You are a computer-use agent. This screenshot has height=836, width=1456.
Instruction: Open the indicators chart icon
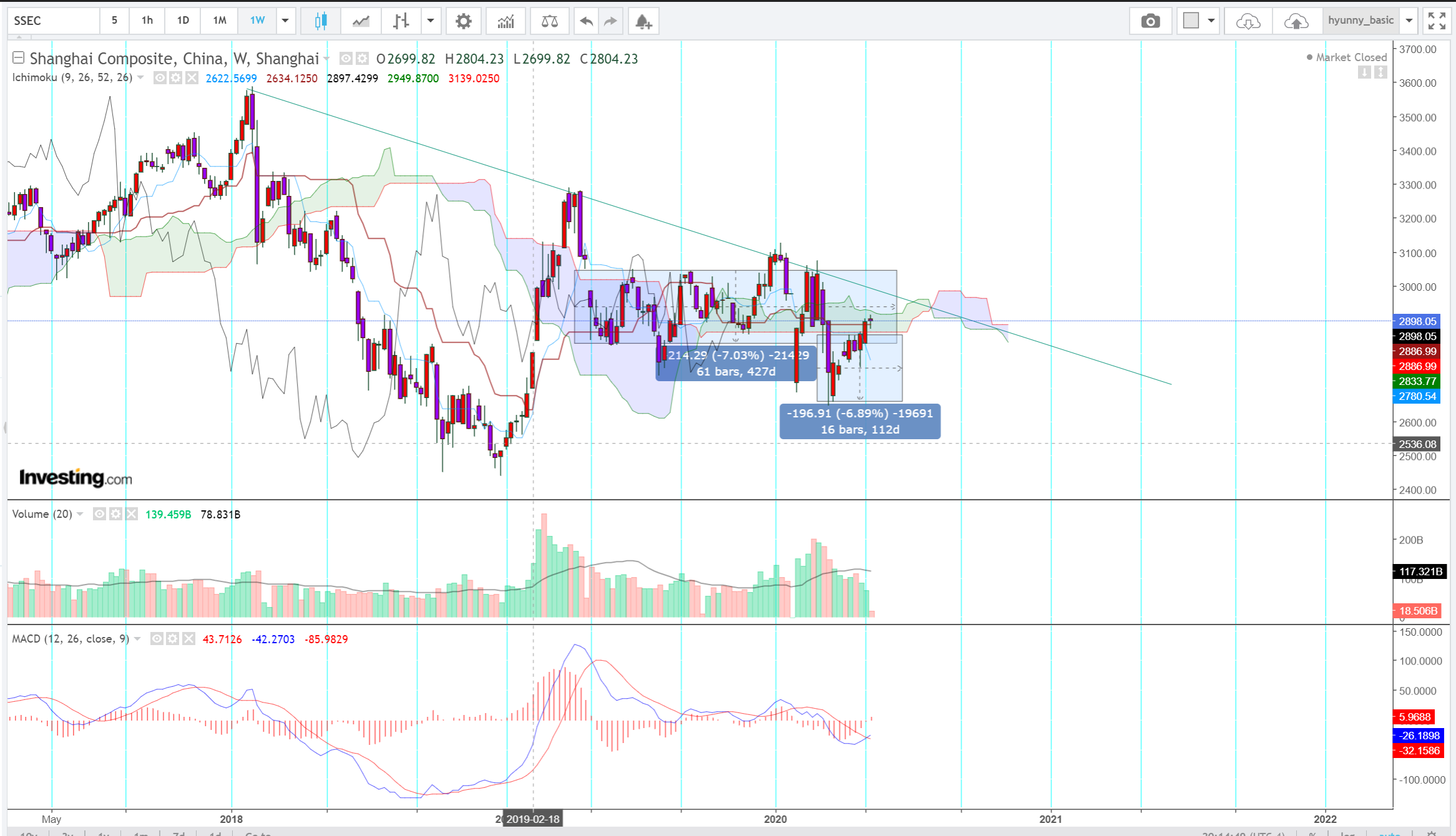click(x=506, y=21)
